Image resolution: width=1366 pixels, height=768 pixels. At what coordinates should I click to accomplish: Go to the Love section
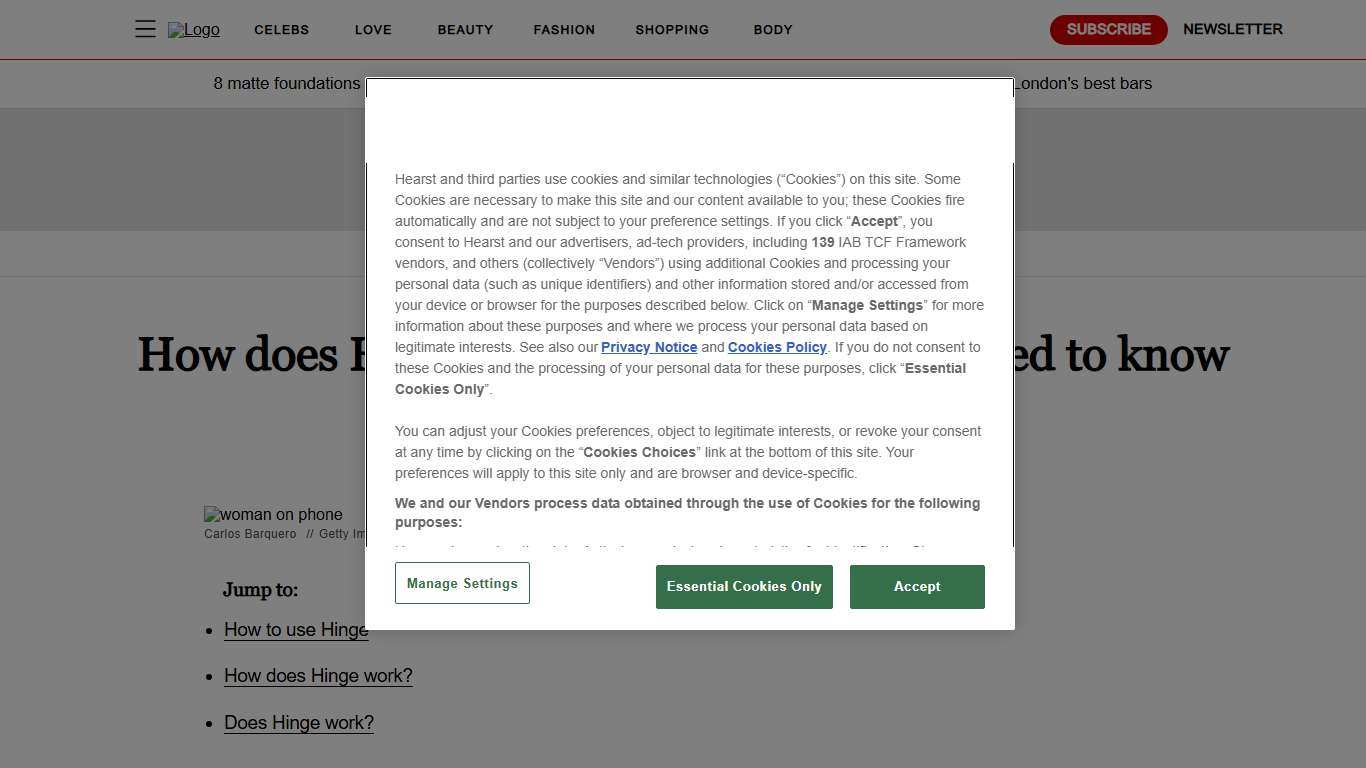[x=373, y=30]
